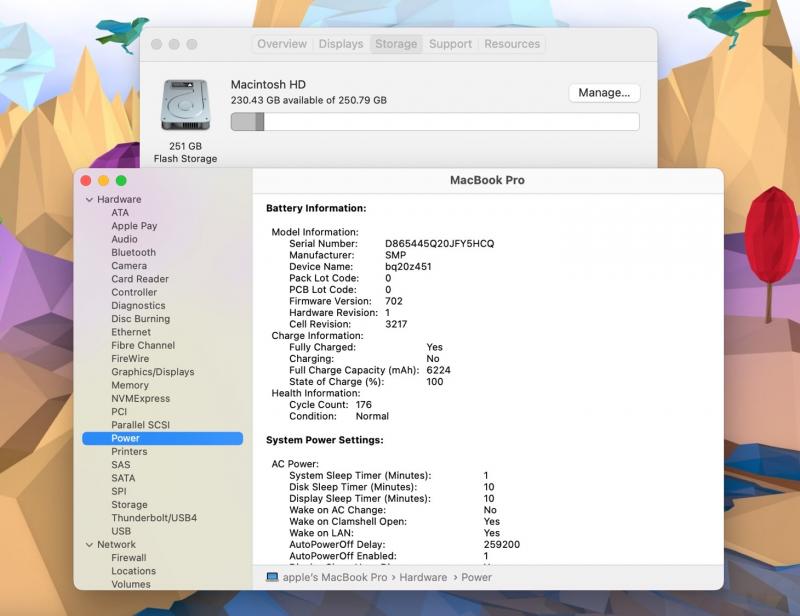Screen dimensions: 800x616
Task: Select FireWire in the sidebar
Action: coord(130,358)
